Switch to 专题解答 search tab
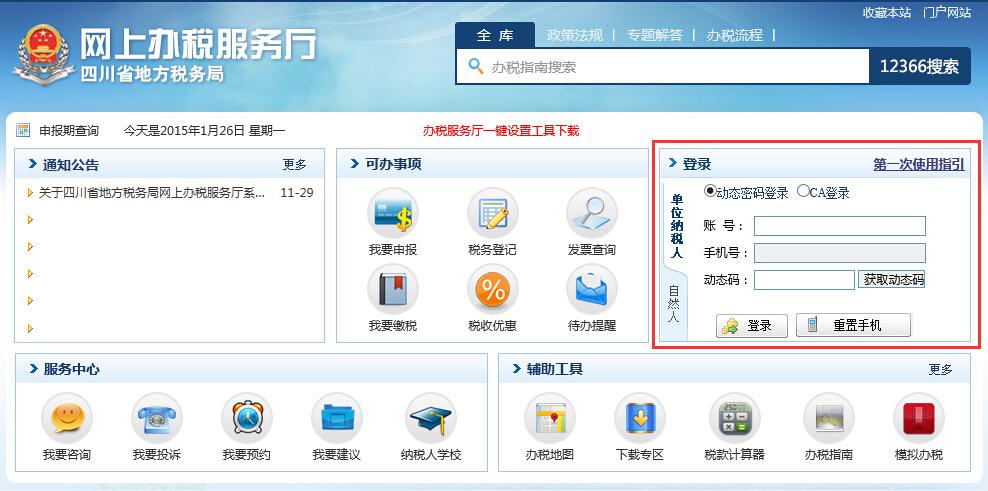The image size is (988, 491). (x=655, y=35)
